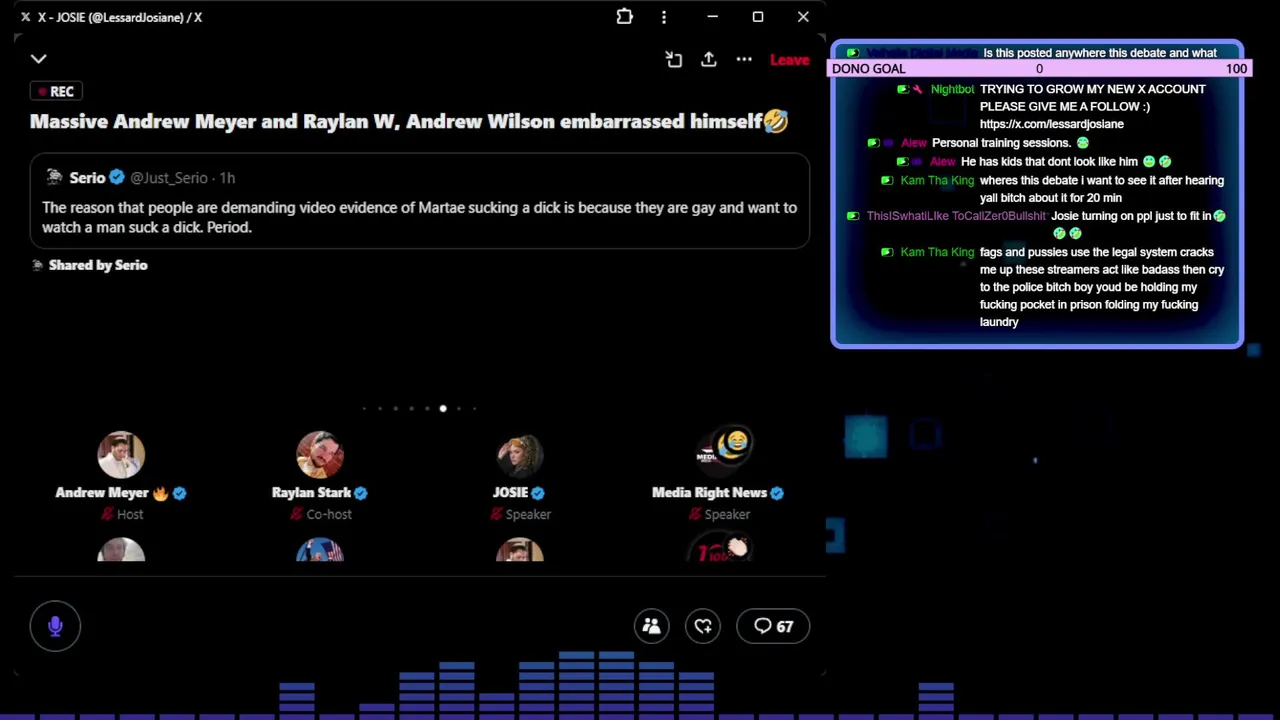Share the Space using the upload icon
The width and height of the screenshot is (1280, 720).
coord(708,59)
